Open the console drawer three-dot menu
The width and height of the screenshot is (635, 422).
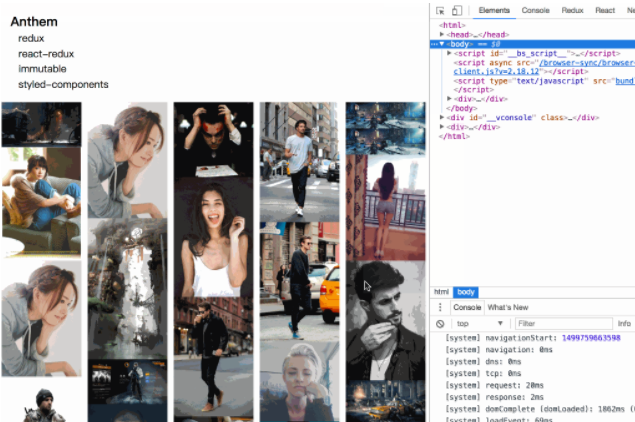(440, 307)
